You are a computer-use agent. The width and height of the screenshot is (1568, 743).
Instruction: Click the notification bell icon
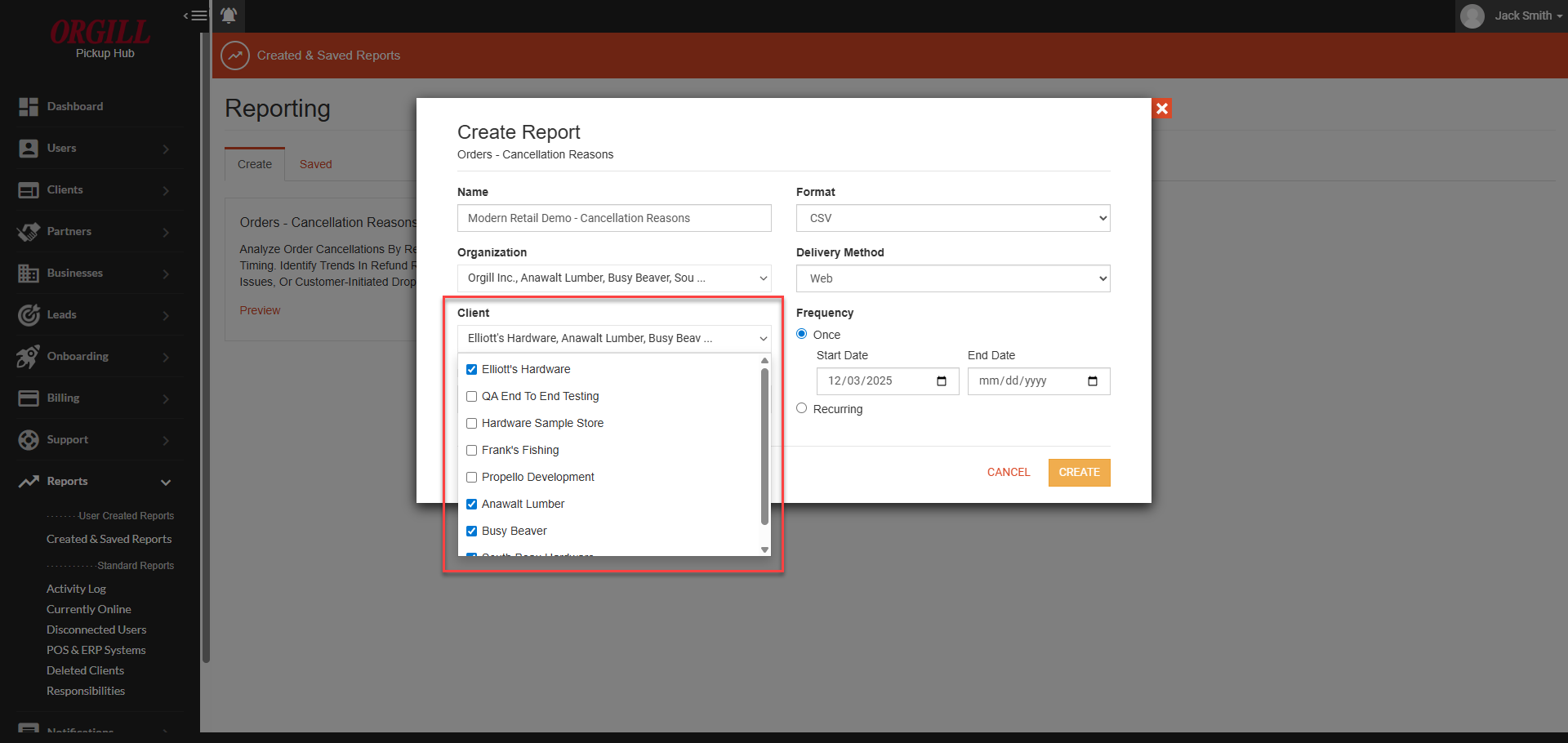pos(229,16)
